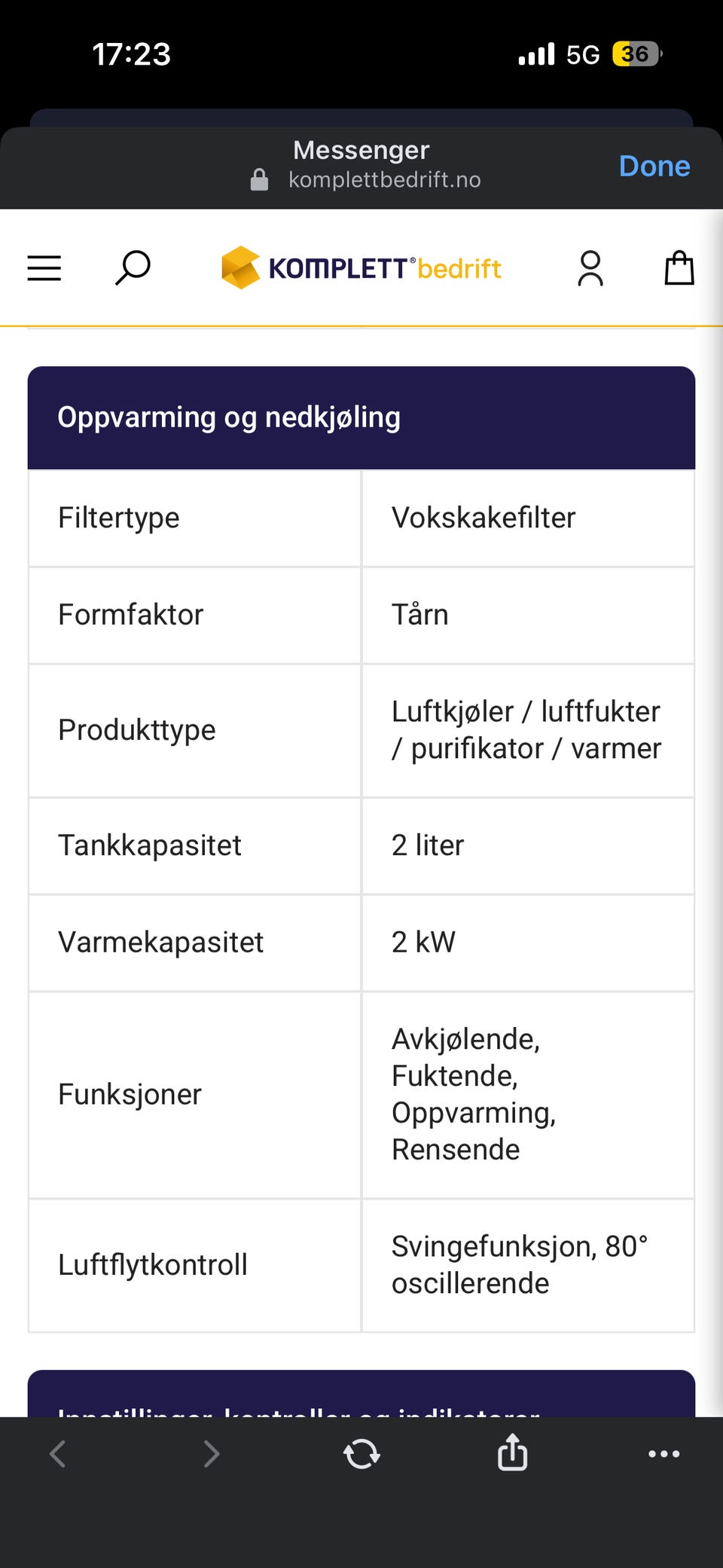Click the Komplett bedrift logo

(361, 267)
